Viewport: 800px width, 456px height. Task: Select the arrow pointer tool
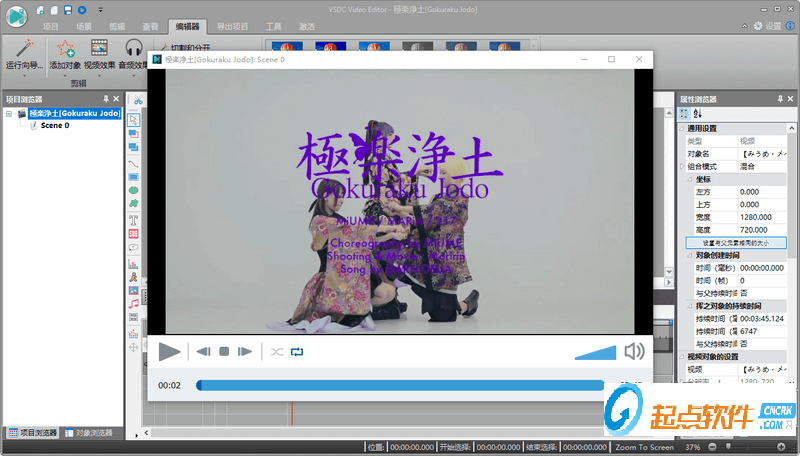[133, 120]
